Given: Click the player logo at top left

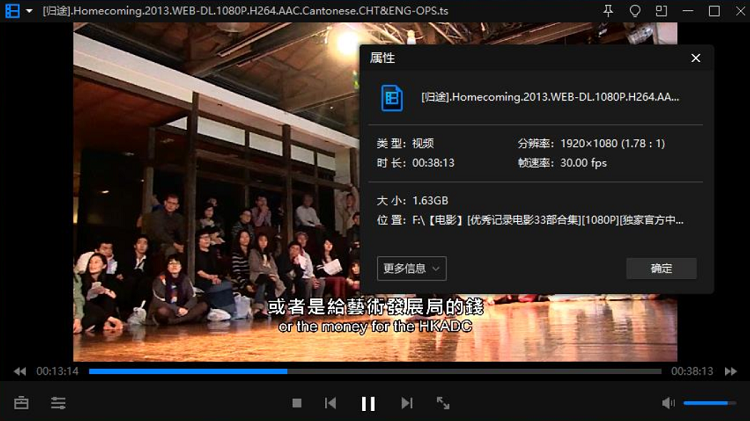Looking at the screenshot, I should point(11,11).
